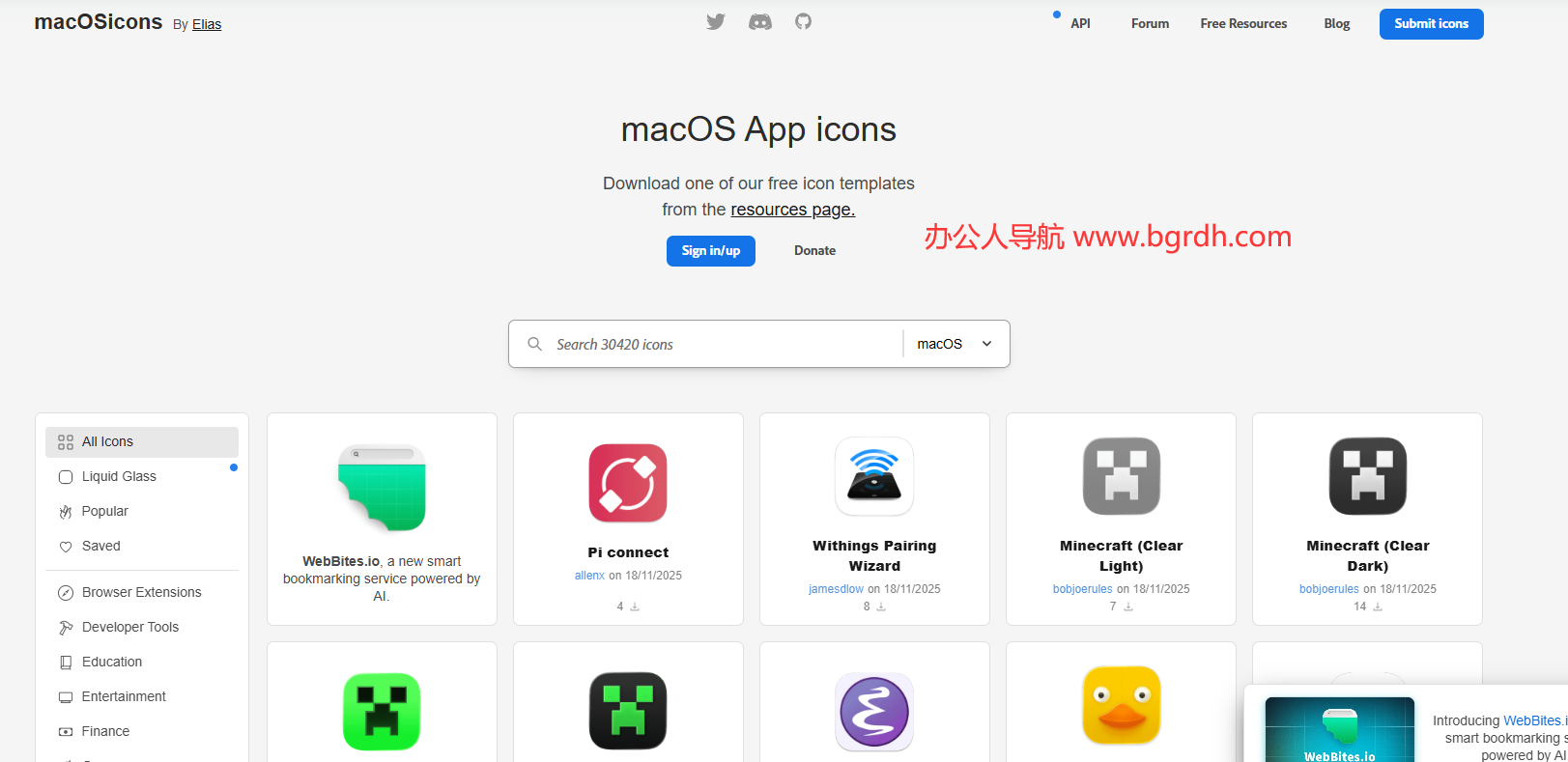Image resolution: width=1568 pixels, height=762 pixels.
Task: Open user allenx's profile
Action: (589, 576)
